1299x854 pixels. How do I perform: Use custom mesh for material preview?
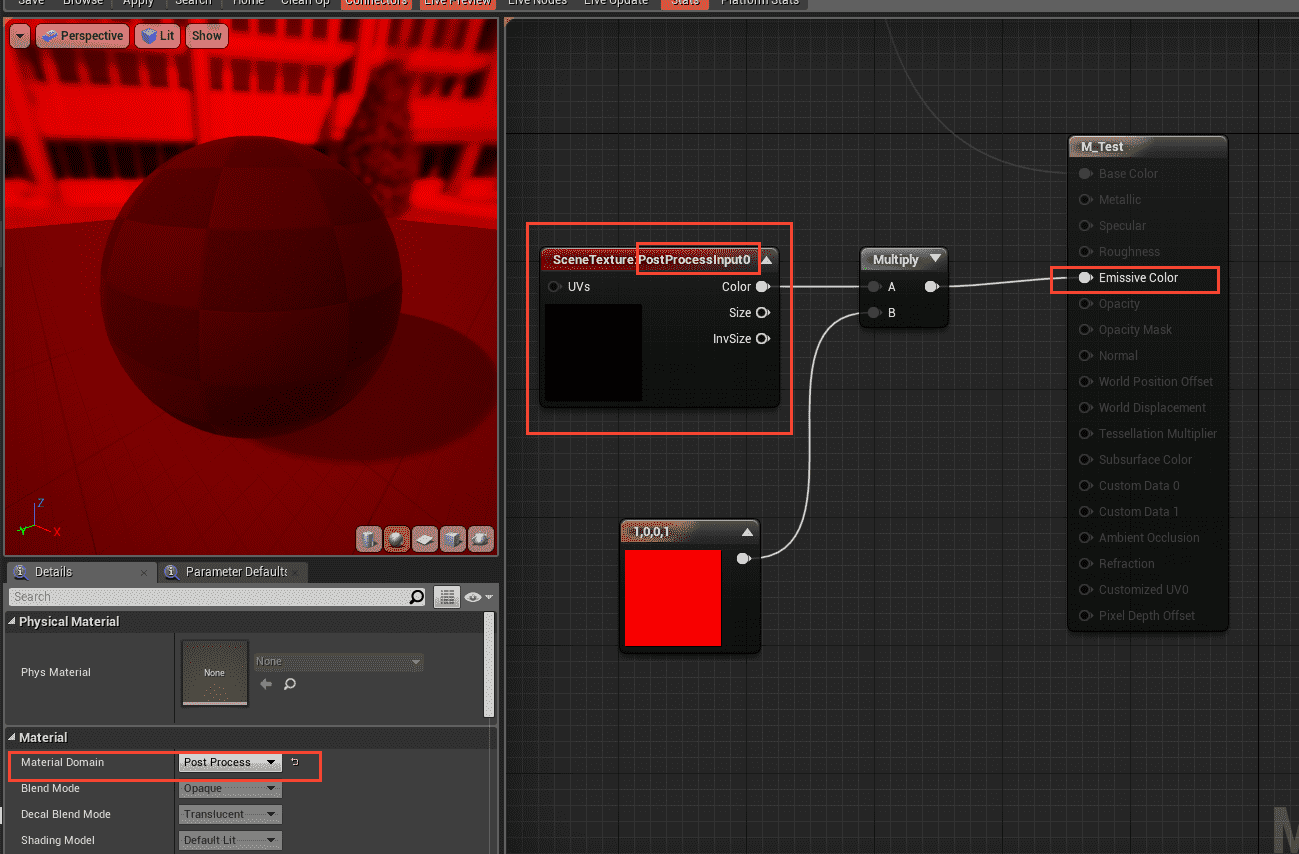click(481, 540)
